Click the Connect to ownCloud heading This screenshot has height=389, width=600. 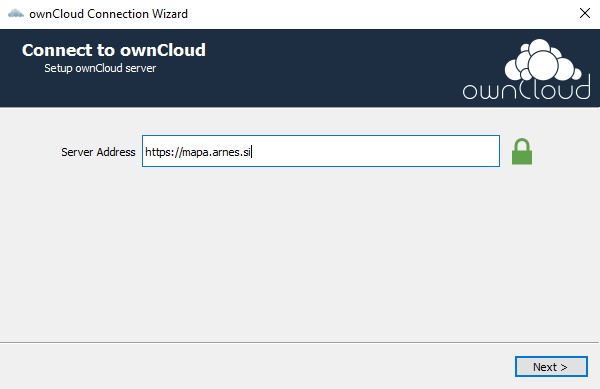(114, 50)
